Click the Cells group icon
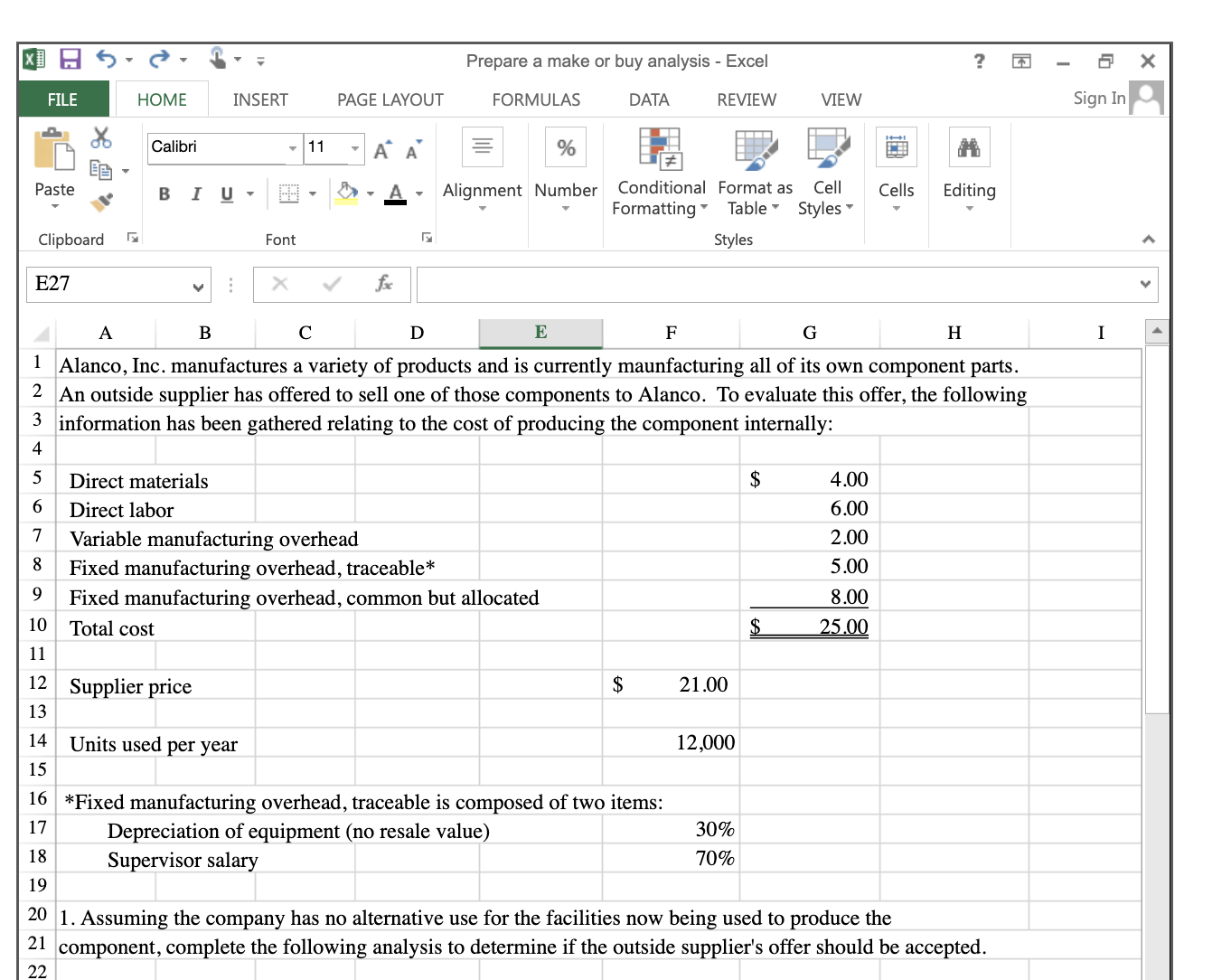The image size is (1231, 980). pyautogui.click(x=897, y=146)
